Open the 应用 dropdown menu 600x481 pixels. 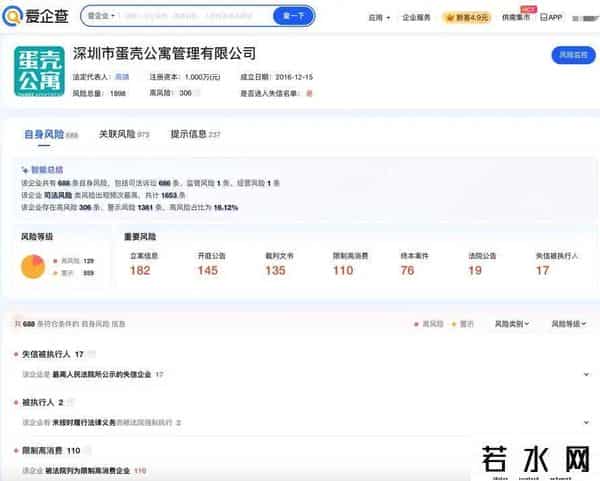click(379, 18)
